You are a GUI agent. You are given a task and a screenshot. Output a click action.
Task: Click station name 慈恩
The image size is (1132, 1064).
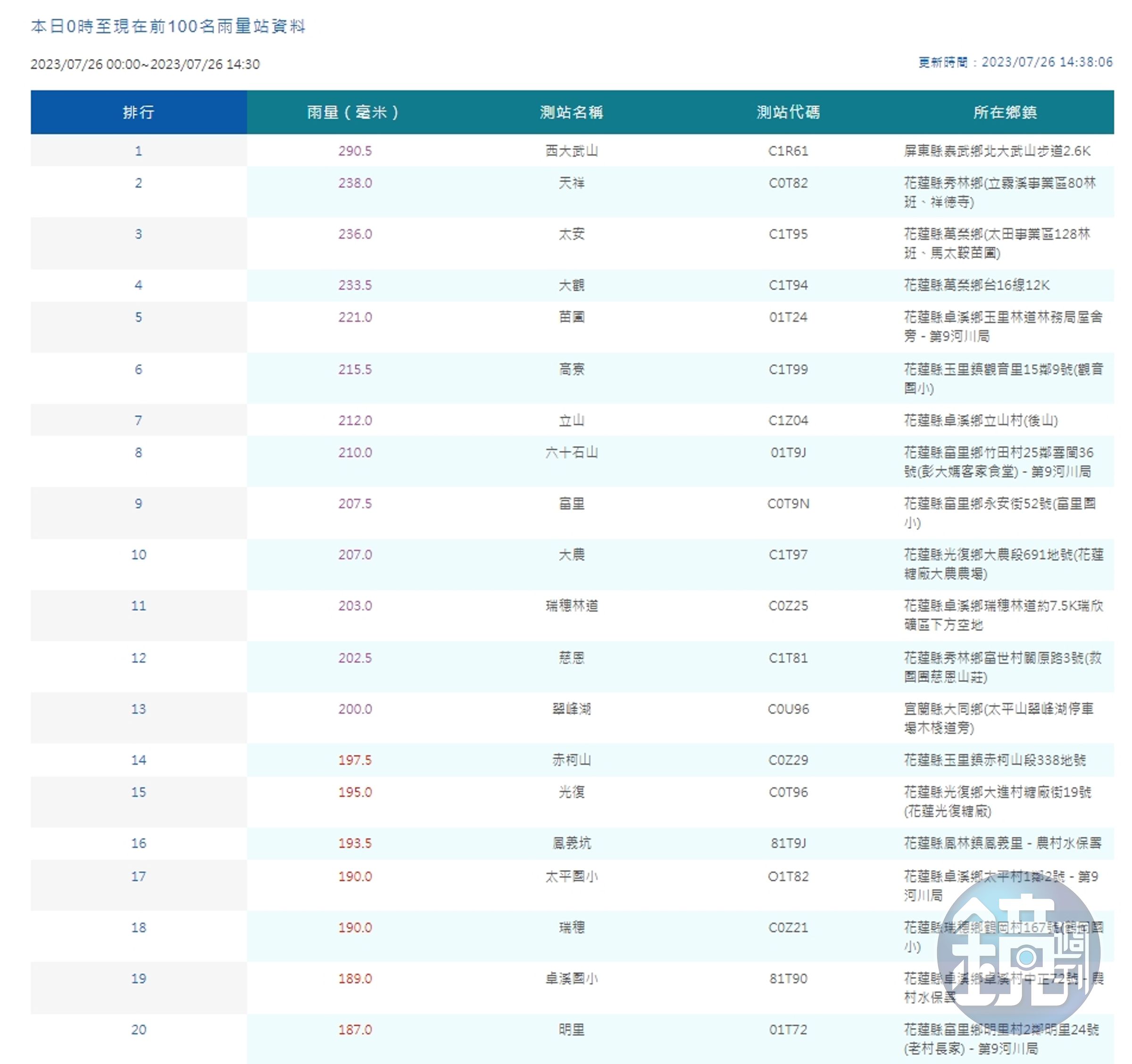[572, 657]
